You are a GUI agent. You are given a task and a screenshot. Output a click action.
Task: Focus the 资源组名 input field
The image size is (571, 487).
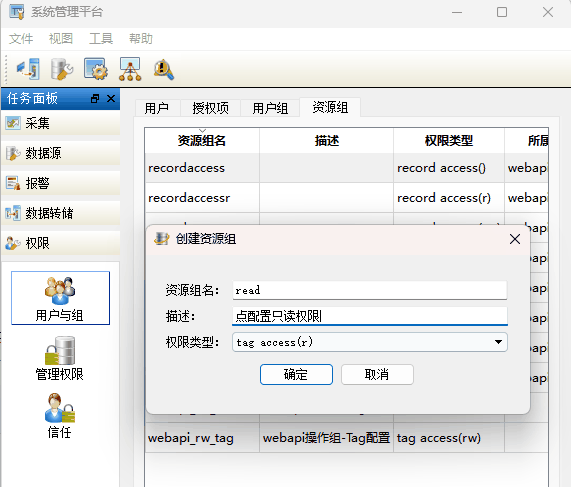(x=369, y=290)
